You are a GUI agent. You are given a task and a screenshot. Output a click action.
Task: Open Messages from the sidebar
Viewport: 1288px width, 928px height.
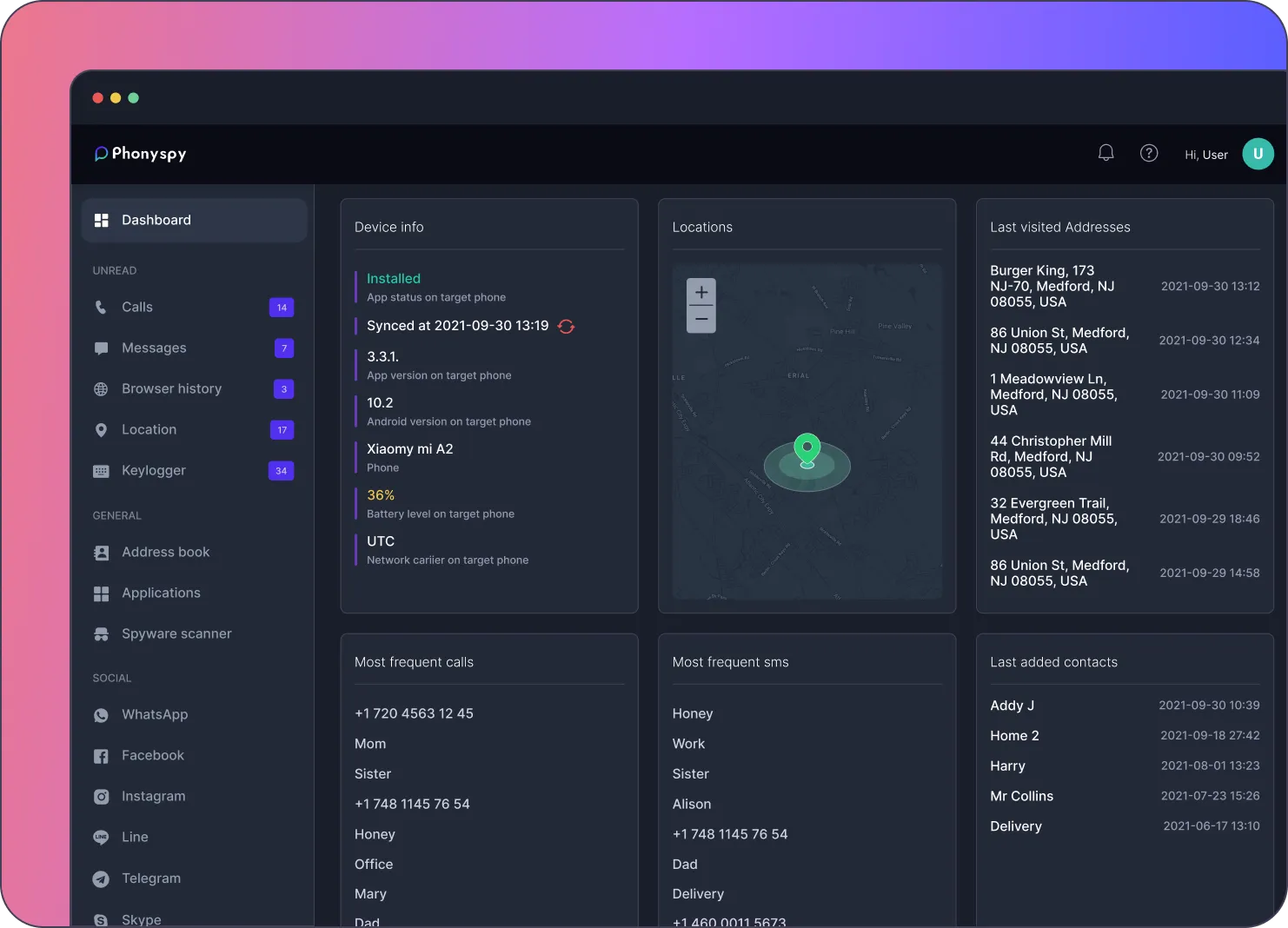click(154, 348)
